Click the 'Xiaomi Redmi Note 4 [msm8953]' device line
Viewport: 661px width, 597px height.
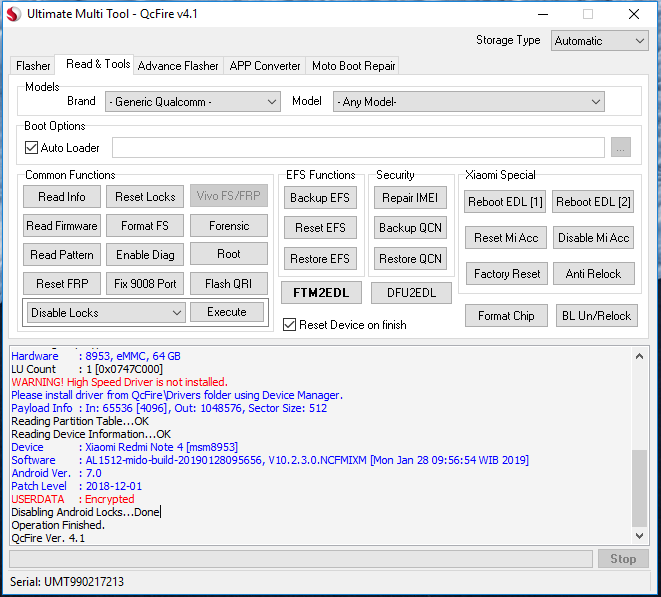(x=124, y=447)
